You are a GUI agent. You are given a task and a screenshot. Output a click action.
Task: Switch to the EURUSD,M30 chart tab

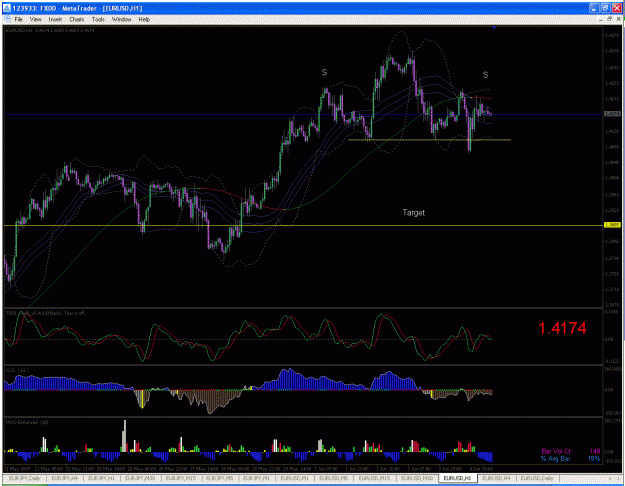click(417, 478)
